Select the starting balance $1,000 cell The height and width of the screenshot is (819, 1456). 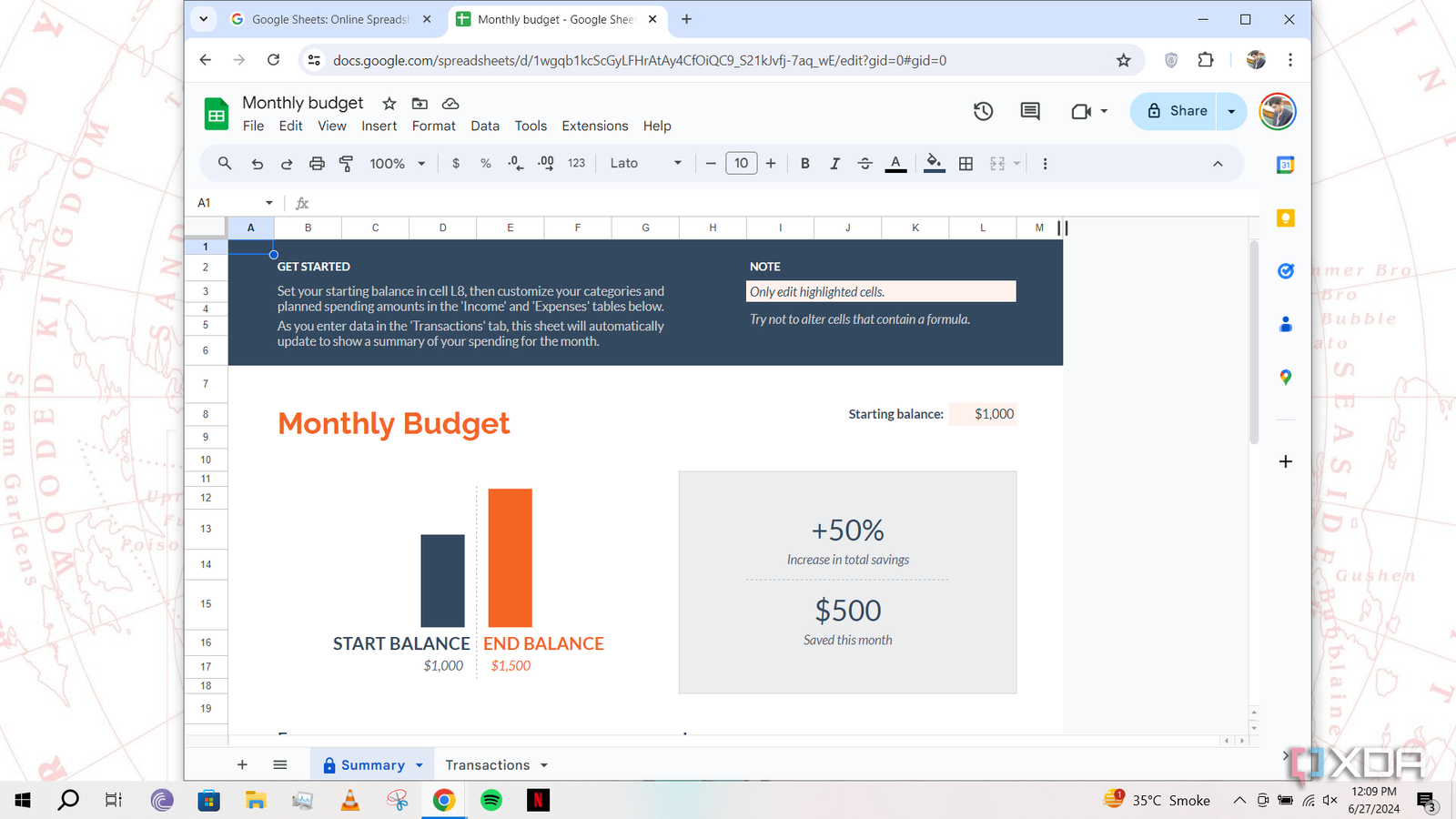pyautogui.click(x=983, y=414)
